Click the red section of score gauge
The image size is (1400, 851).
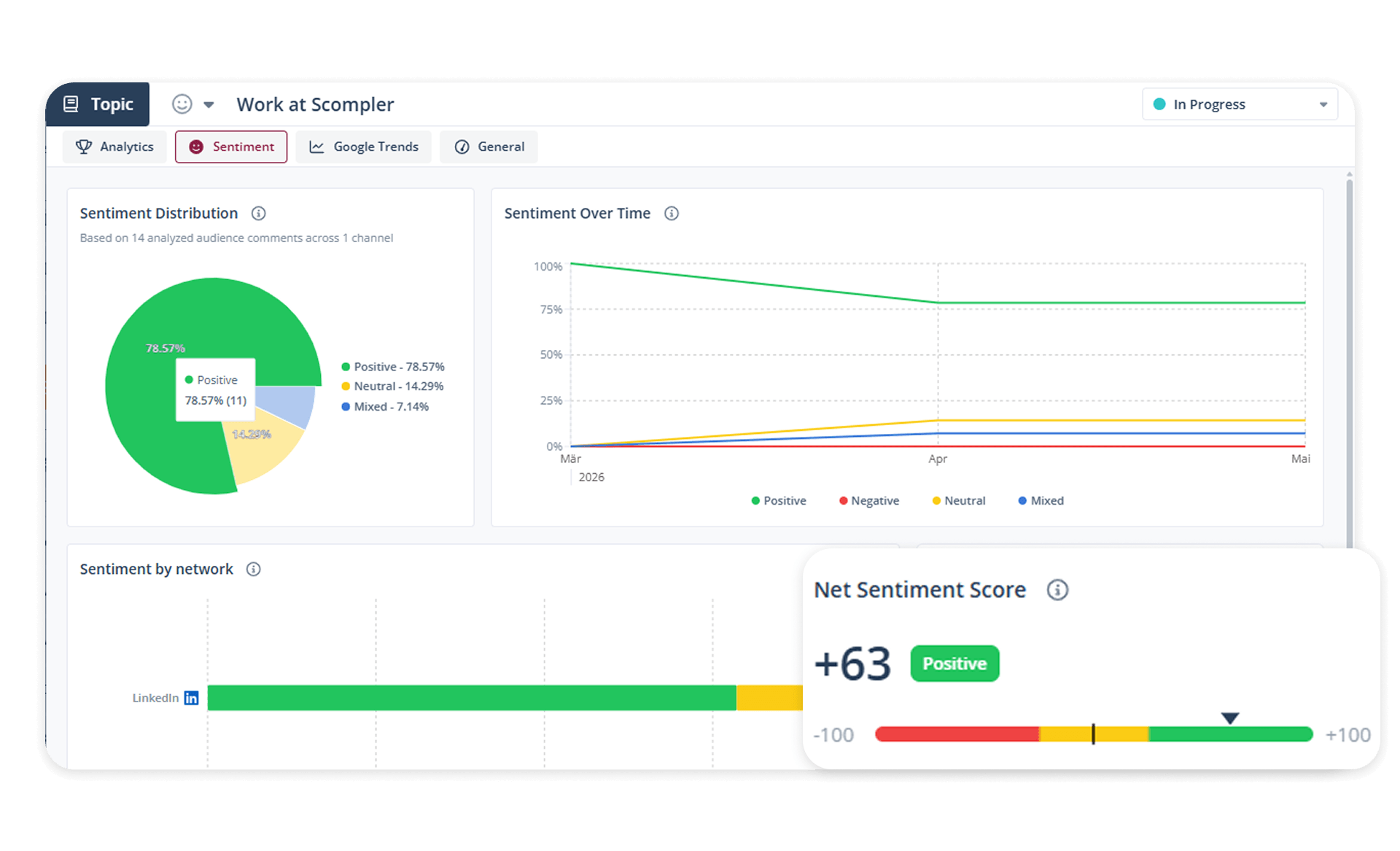point(957,734)
